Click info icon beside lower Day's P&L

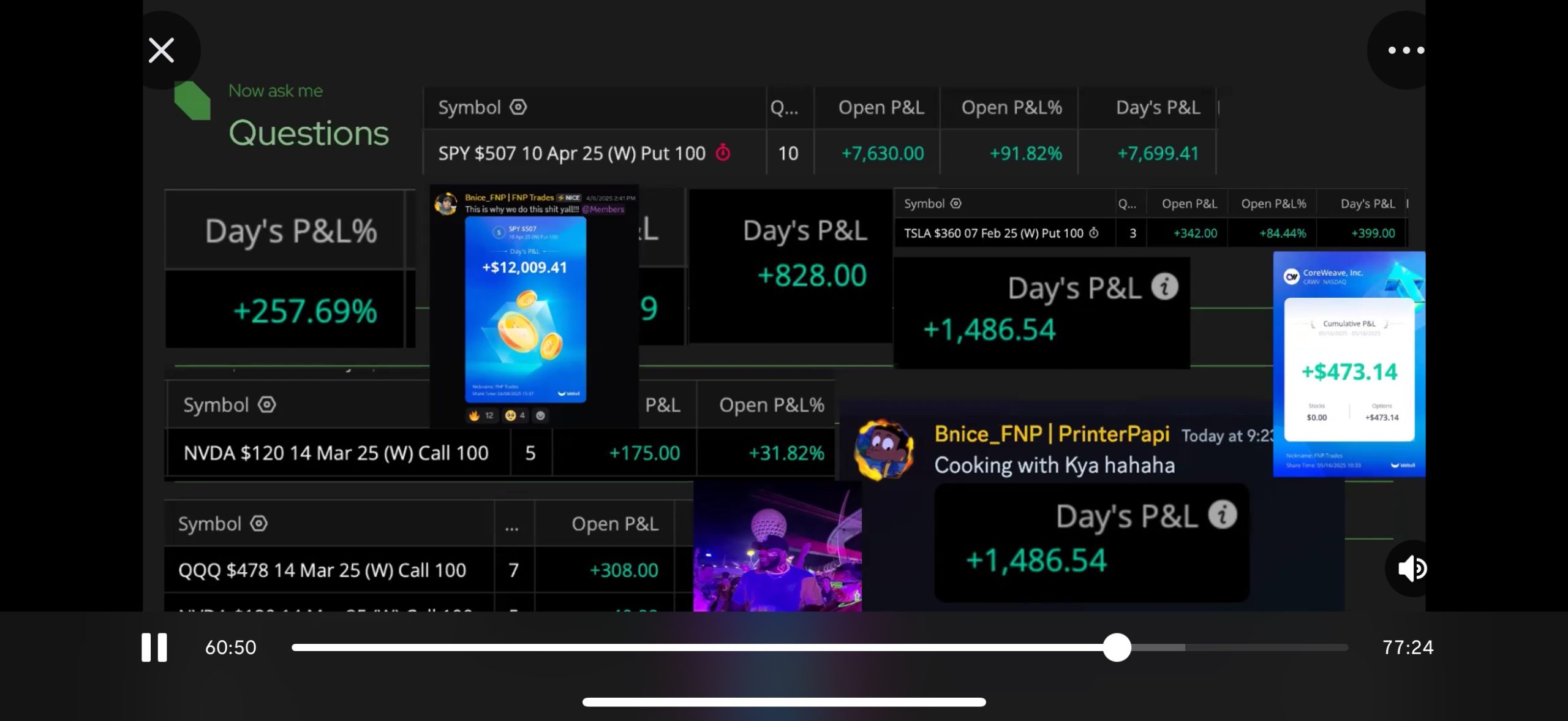coord(1223,515)
